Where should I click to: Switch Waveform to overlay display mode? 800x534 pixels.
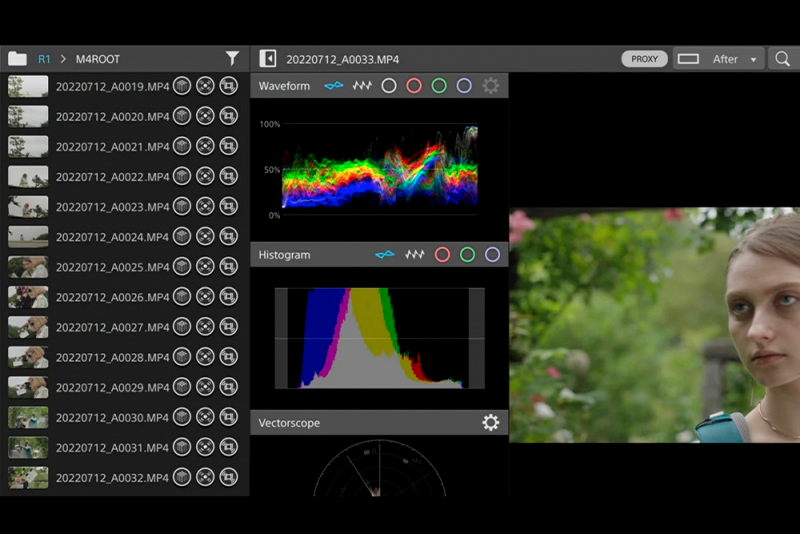[333, 86]
